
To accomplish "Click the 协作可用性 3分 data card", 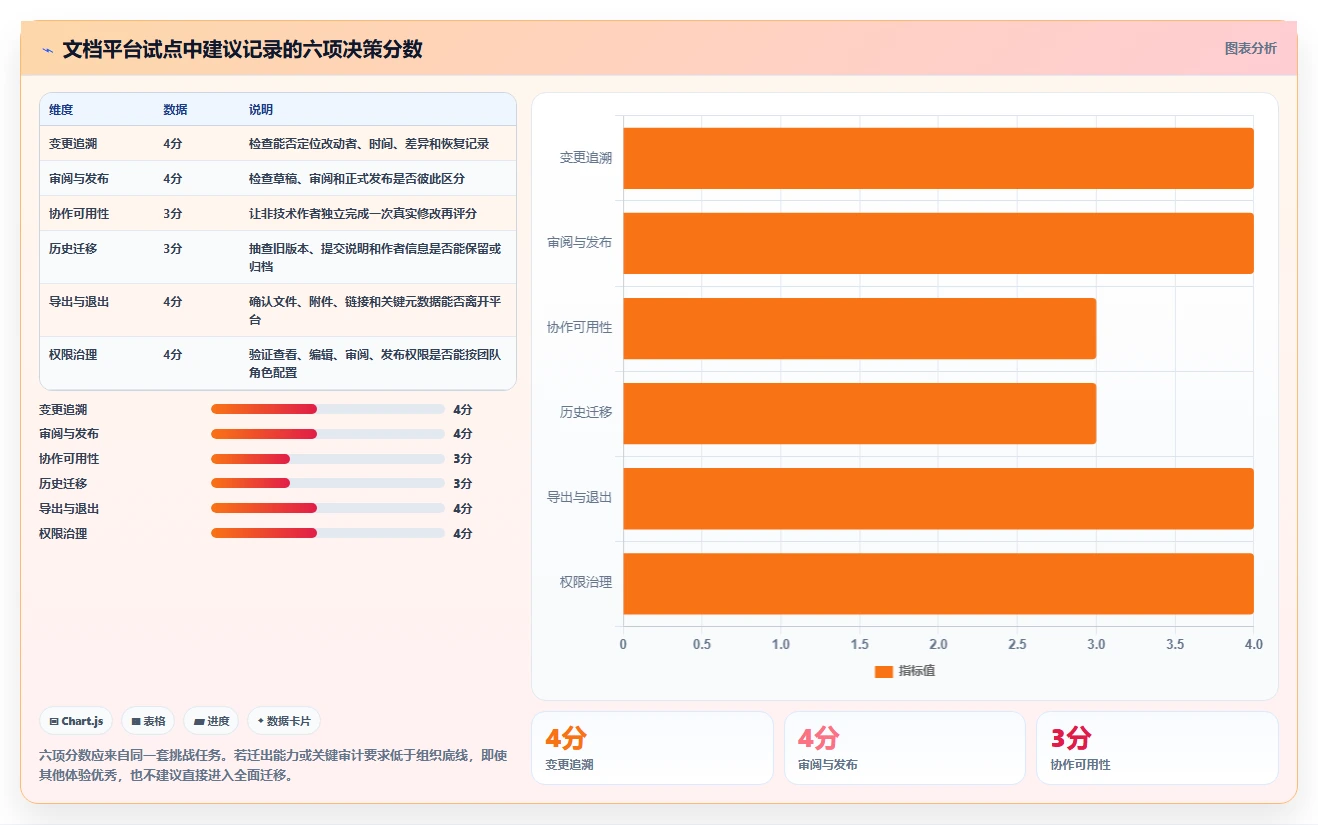I will click(x=1157, y=748).
